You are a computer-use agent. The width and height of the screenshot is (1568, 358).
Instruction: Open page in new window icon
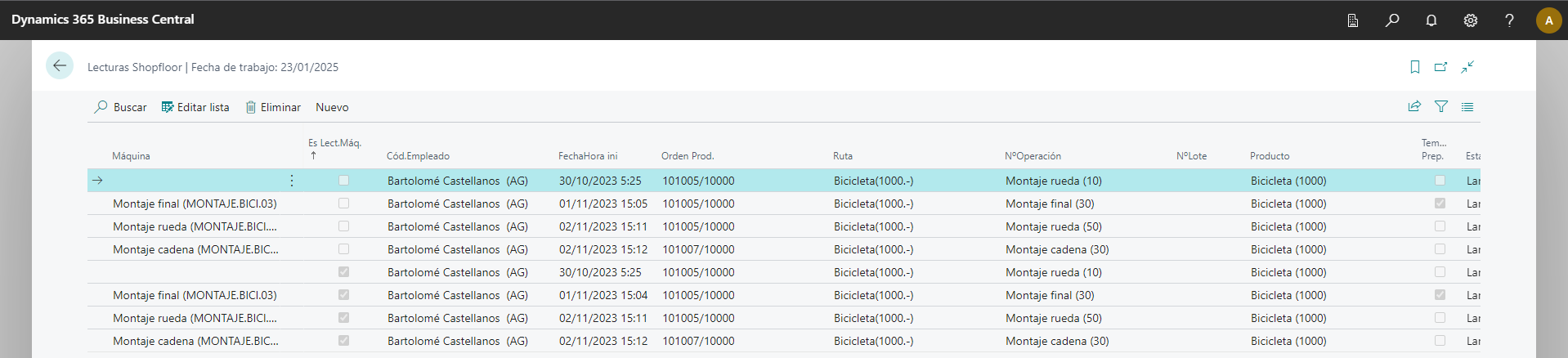coord(1440,67)
